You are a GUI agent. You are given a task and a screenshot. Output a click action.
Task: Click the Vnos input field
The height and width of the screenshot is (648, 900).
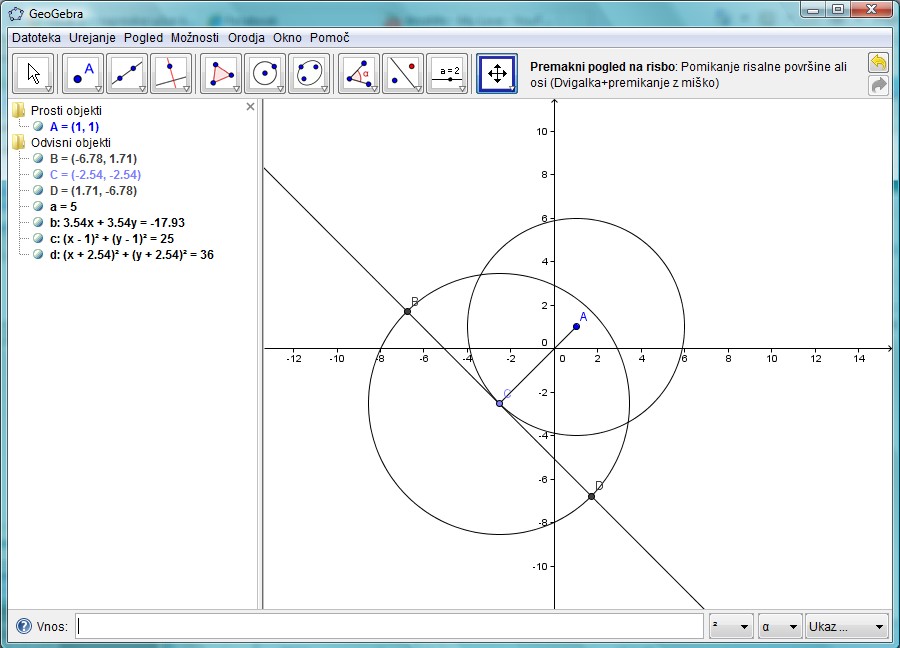pyautogui.click(x=390, y=626)
